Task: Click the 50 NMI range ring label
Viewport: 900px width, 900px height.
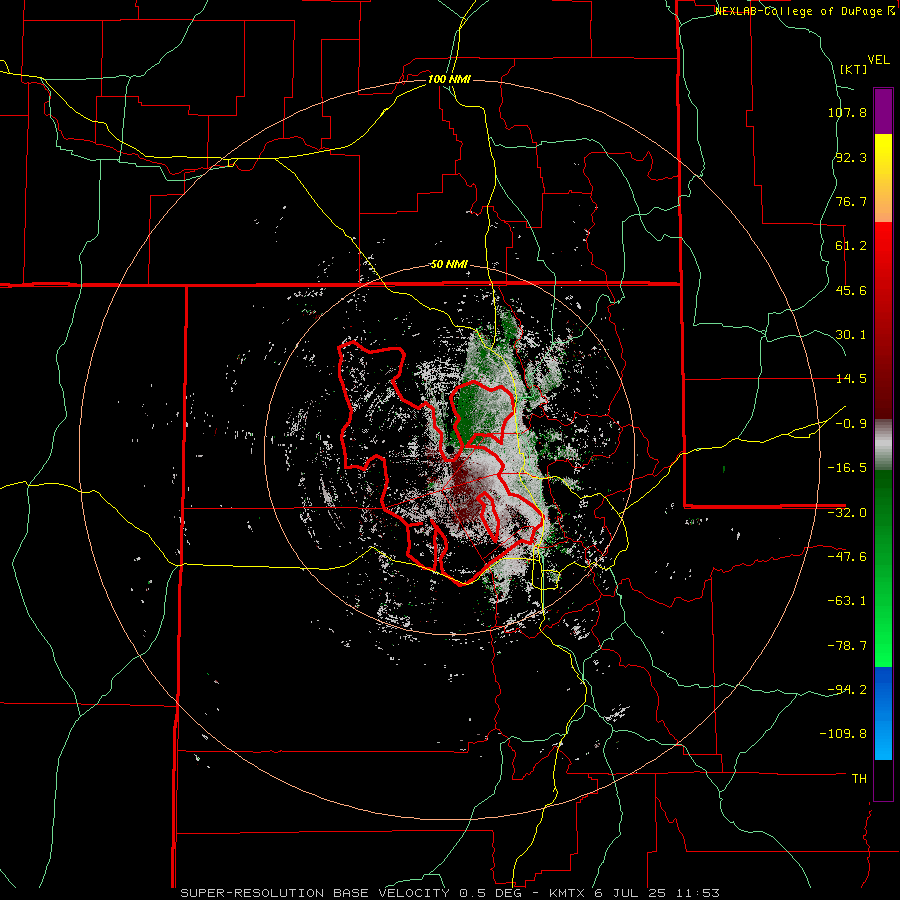Action: pos(449,265)
